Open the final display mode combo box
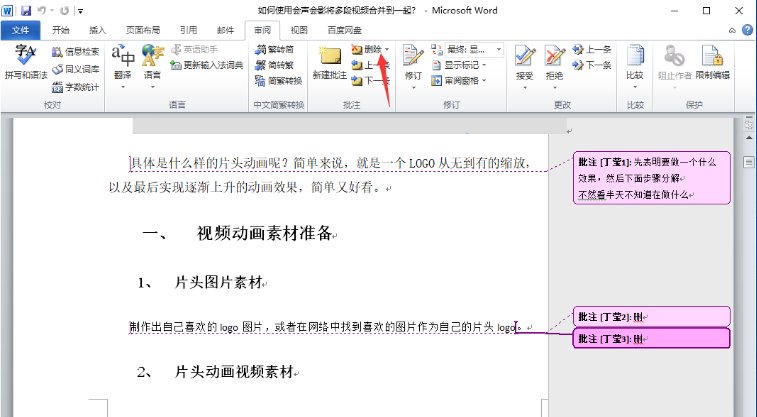The height and width of the screenshot is (417, 757). pos(474,49)
